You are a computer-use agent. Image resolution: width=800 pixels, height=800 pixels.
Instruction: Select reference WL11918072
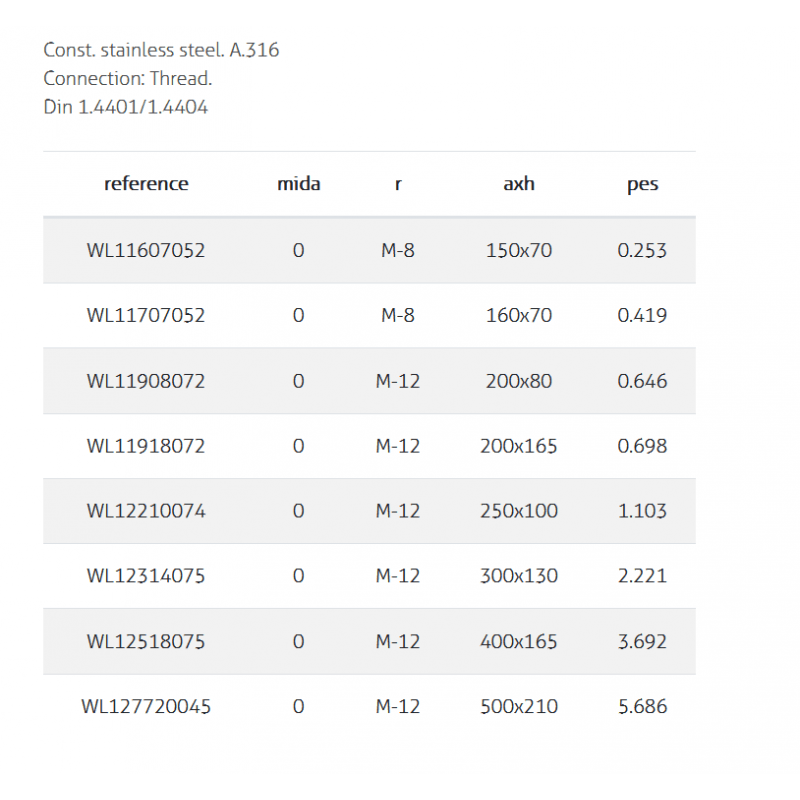(x=146, y=446)
